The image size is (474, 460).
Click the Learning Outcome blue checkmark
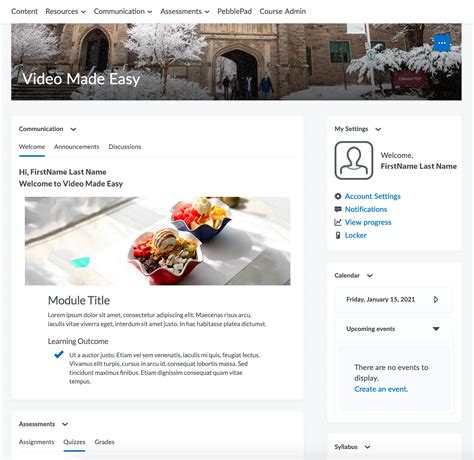(59, 354)
